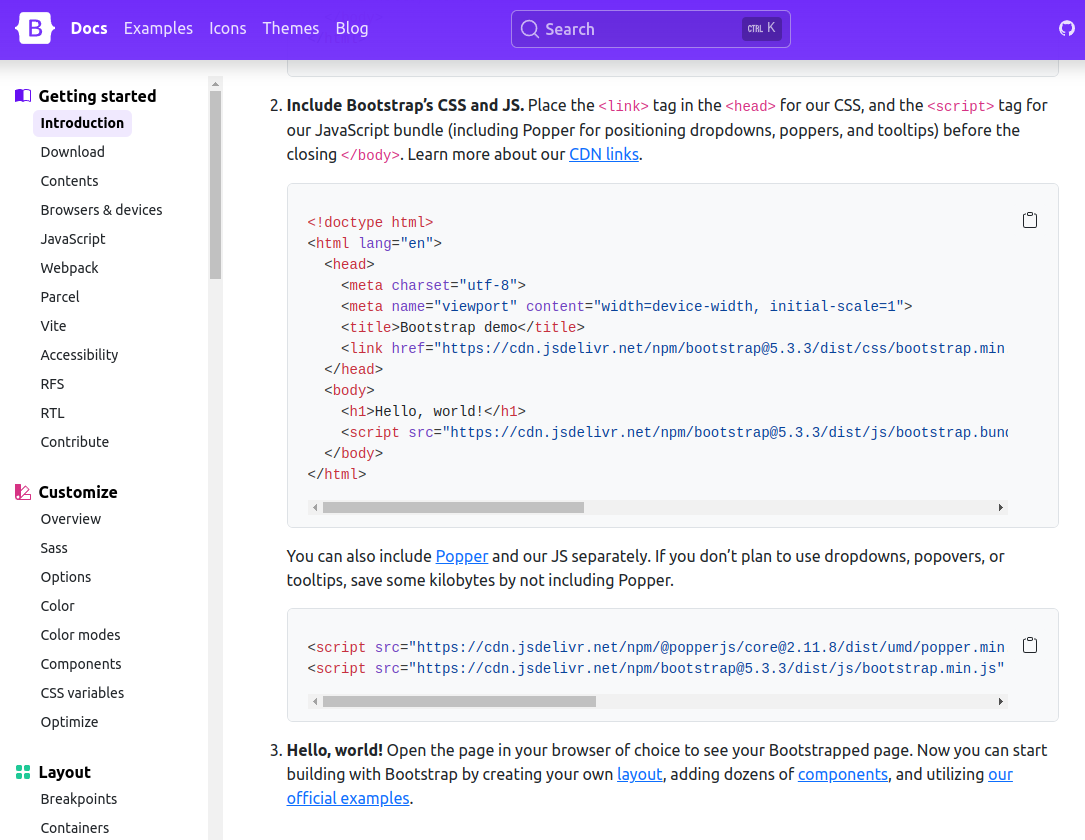Open the Docs nav item
The width and height of the screenshot is (1085, 840).
[x=89, y=28]
